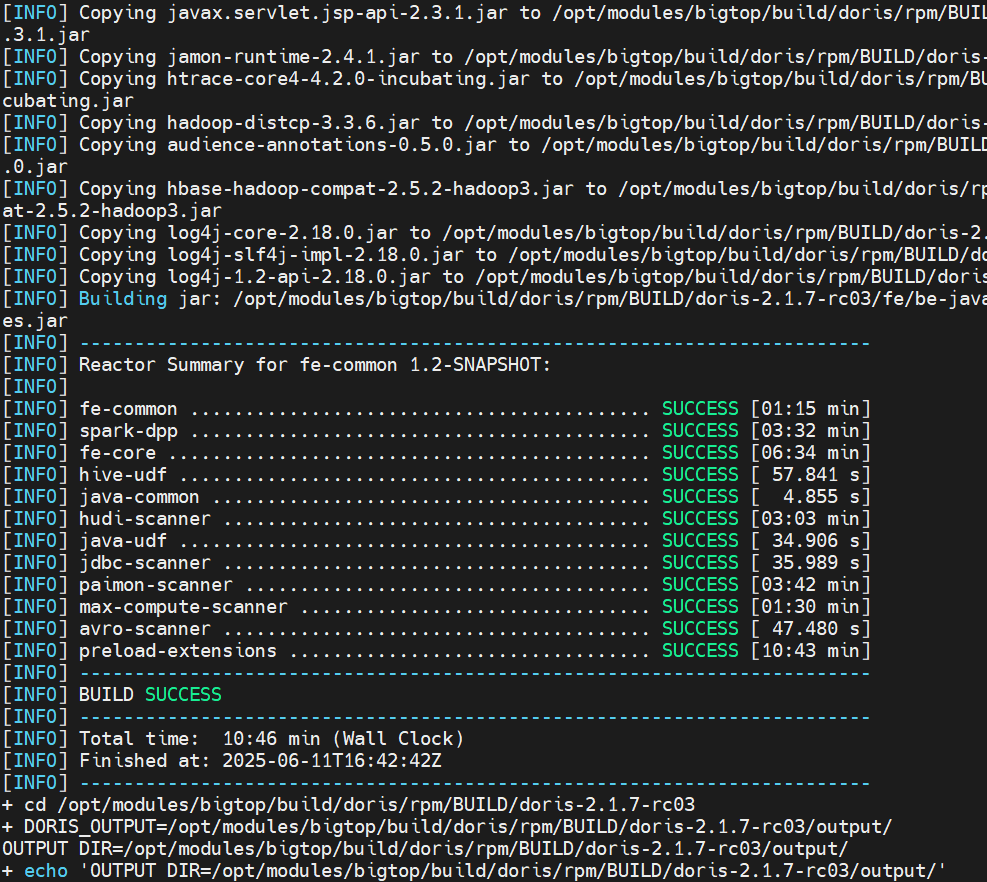Select the 'avro-scanner' module name
Screen dimensions: 987x882
[x=145, y=630]
